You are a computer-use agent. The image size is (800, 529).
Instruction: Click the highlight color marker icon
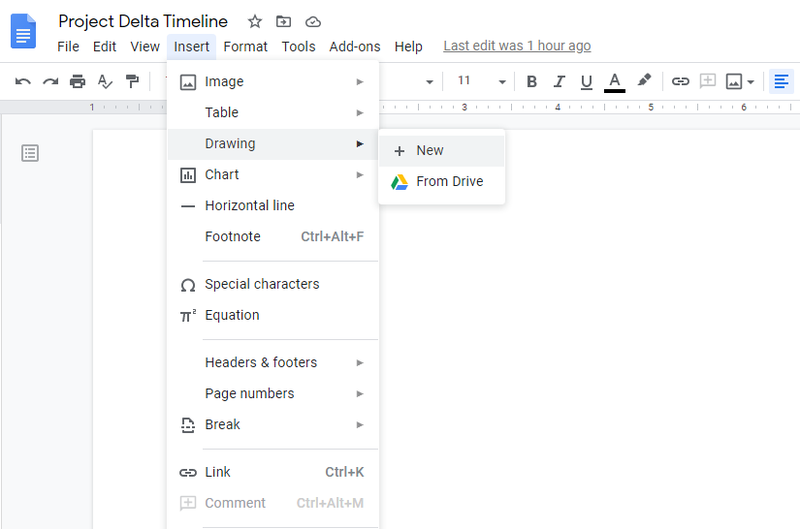coord(644,81)
